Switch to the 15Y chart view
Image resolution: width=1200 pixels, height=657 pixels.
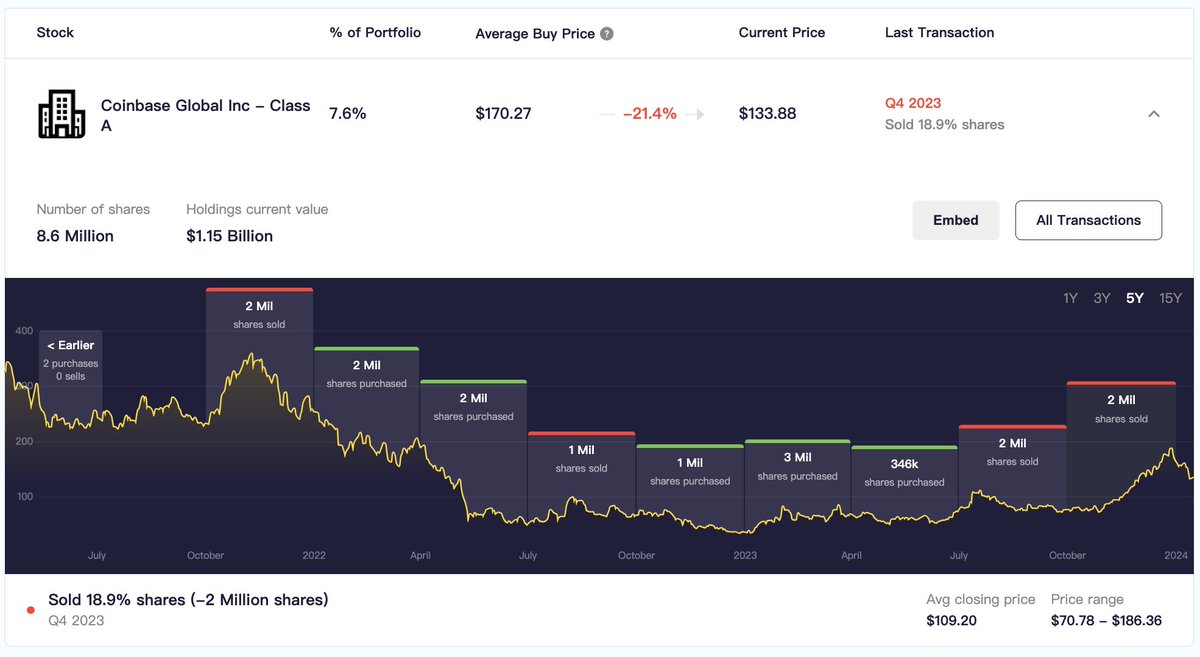pyautogui.click(x=1170, y=297)
